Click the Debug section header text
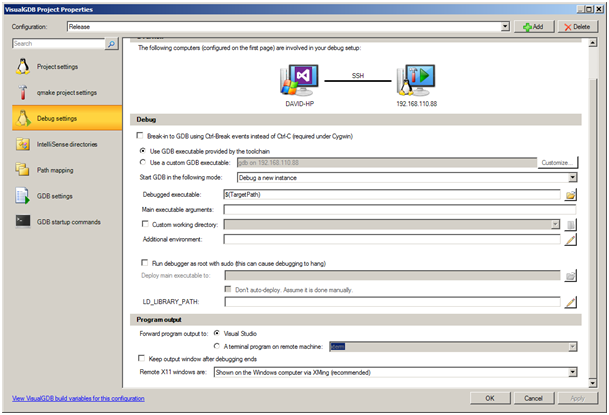The image size is (609, 415). [146, 120]
